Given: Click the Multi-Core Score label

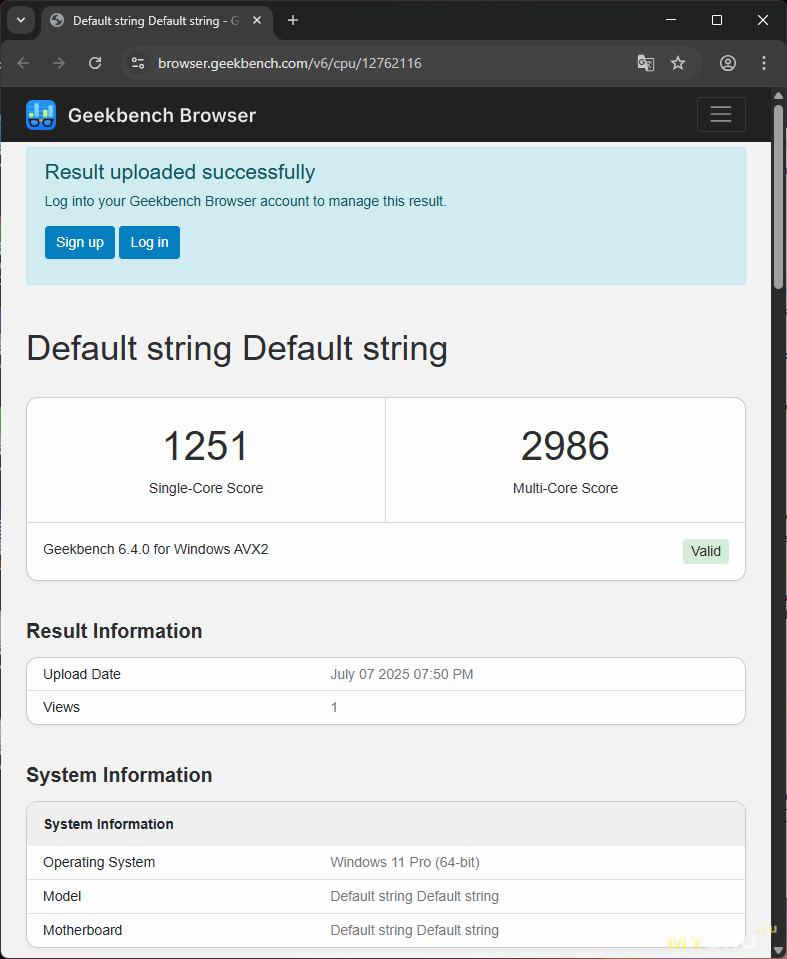Looking at the screenshot, I should click(x=565, y=488).
